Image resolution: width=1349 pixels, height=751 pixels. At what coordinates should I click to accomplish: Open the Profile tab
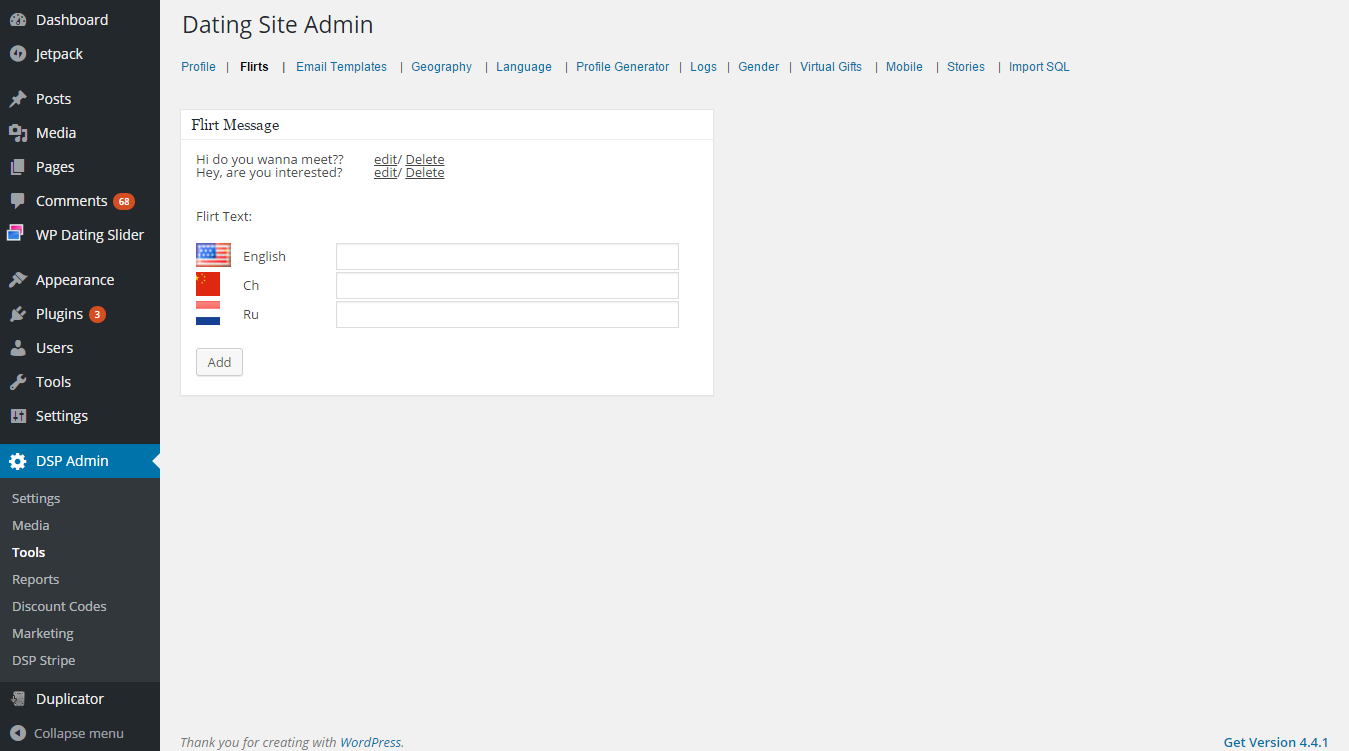[198, 67]
